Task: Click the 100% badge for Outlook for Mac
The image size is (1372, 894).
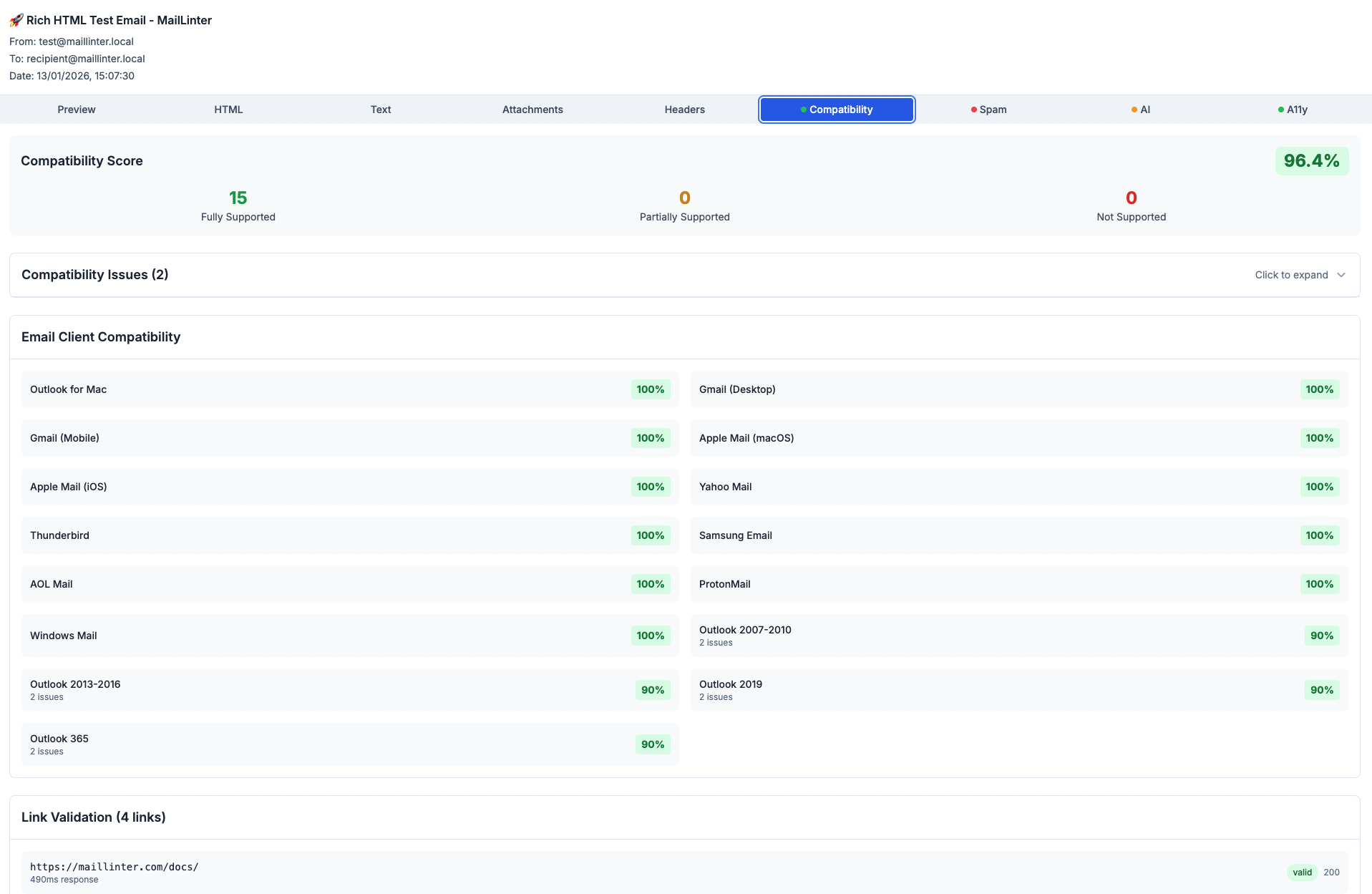Action: (651, 389)
